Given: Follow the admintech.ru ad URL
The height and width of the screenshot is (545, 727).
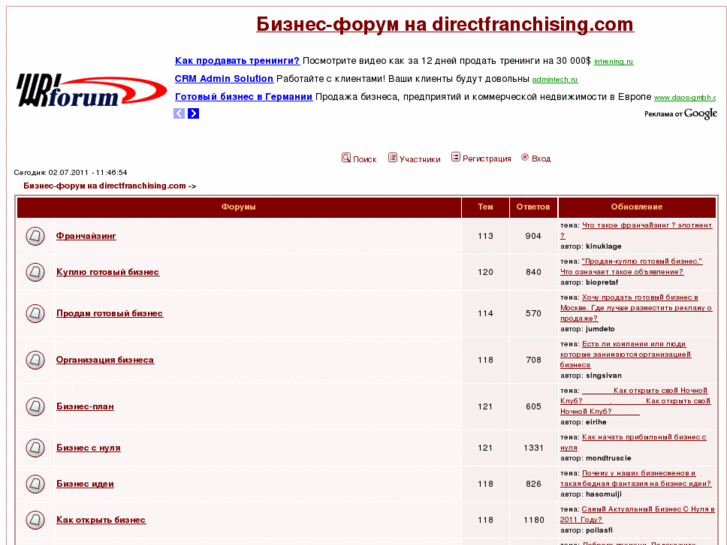Looking at the screenshot, I should click(555, 80).
